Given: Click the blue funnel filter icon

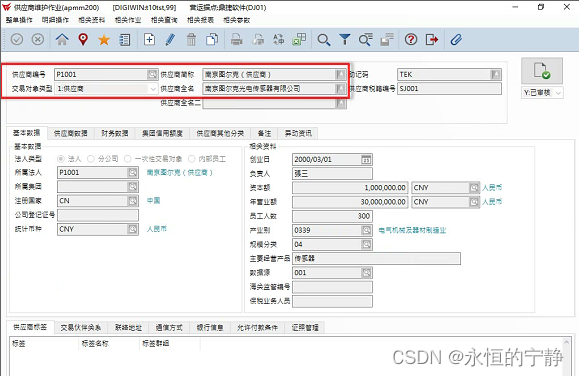Looking at the screenshot, I should 345,39.
